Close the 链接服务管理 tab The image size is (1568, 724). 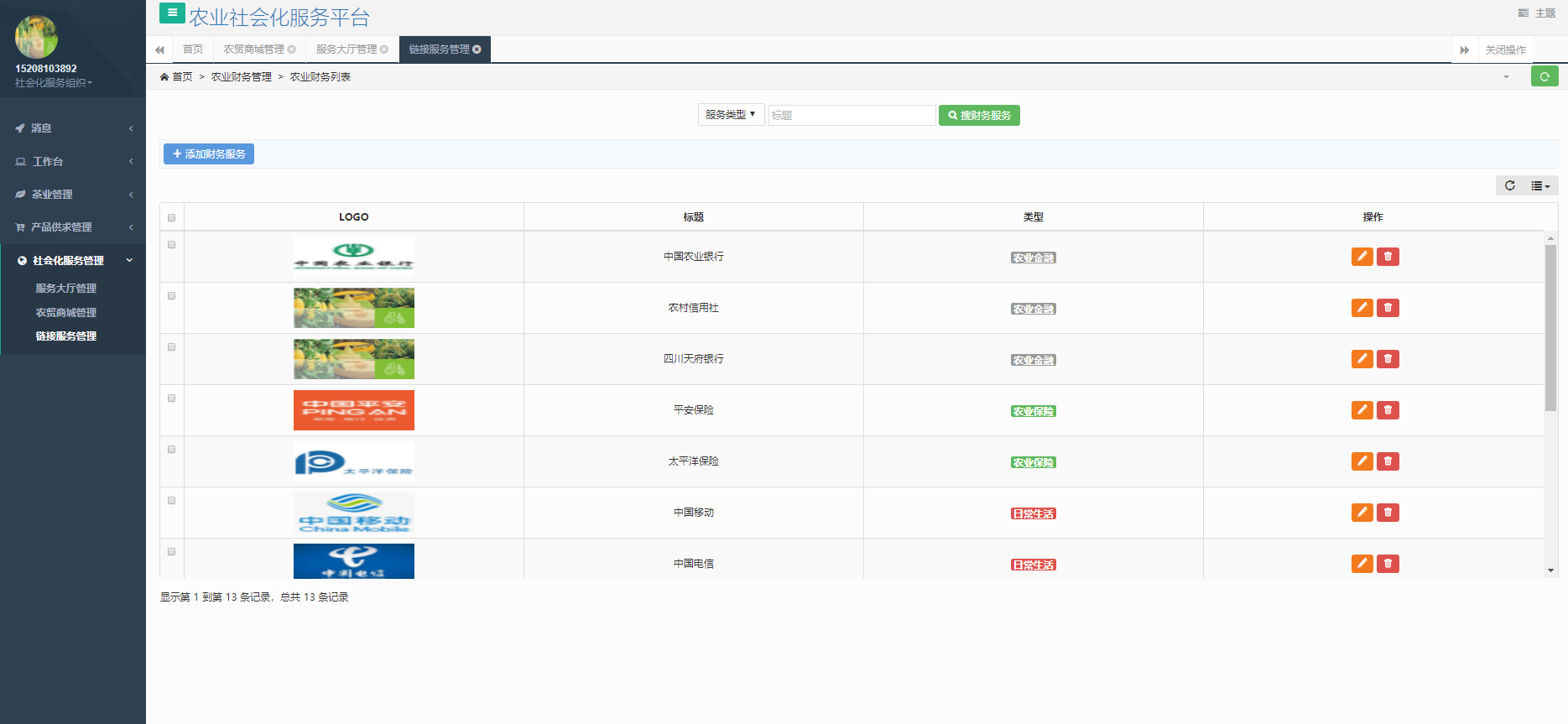[x=477, y=49]
